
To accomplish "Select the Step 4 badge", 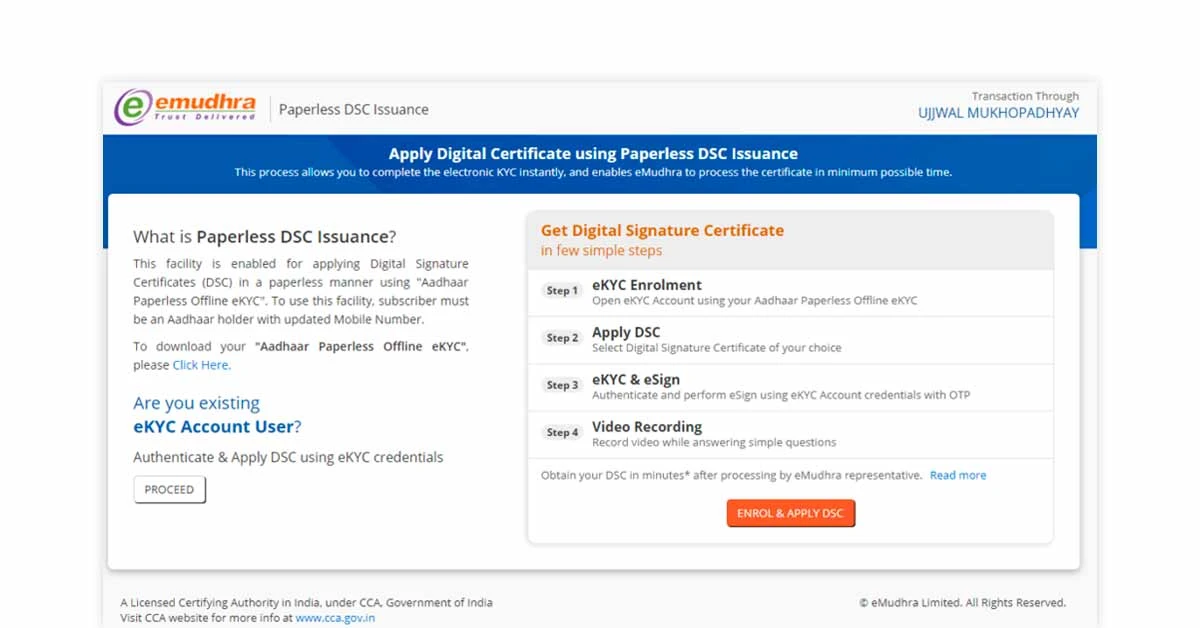I will pos(562,433).
